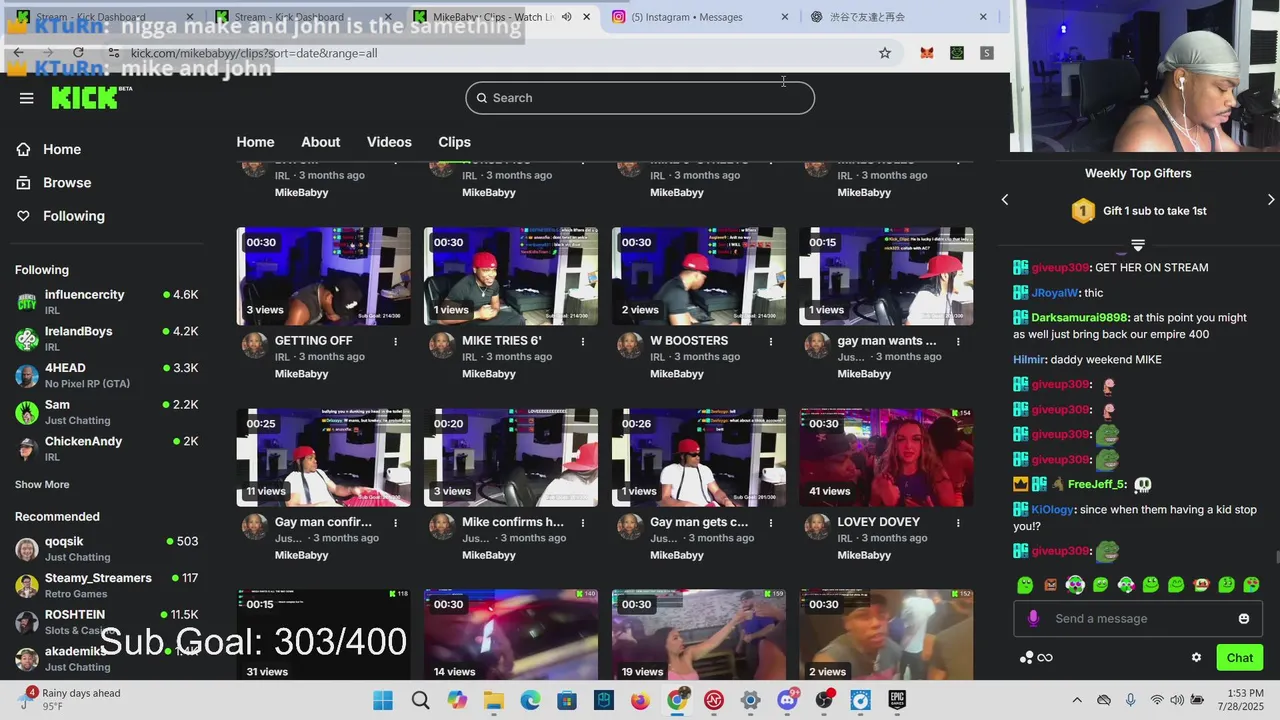Viewport: 1280px width, 720px height.
Task: Open ChickenAndy channel from Following
Action: click(107, 449)
